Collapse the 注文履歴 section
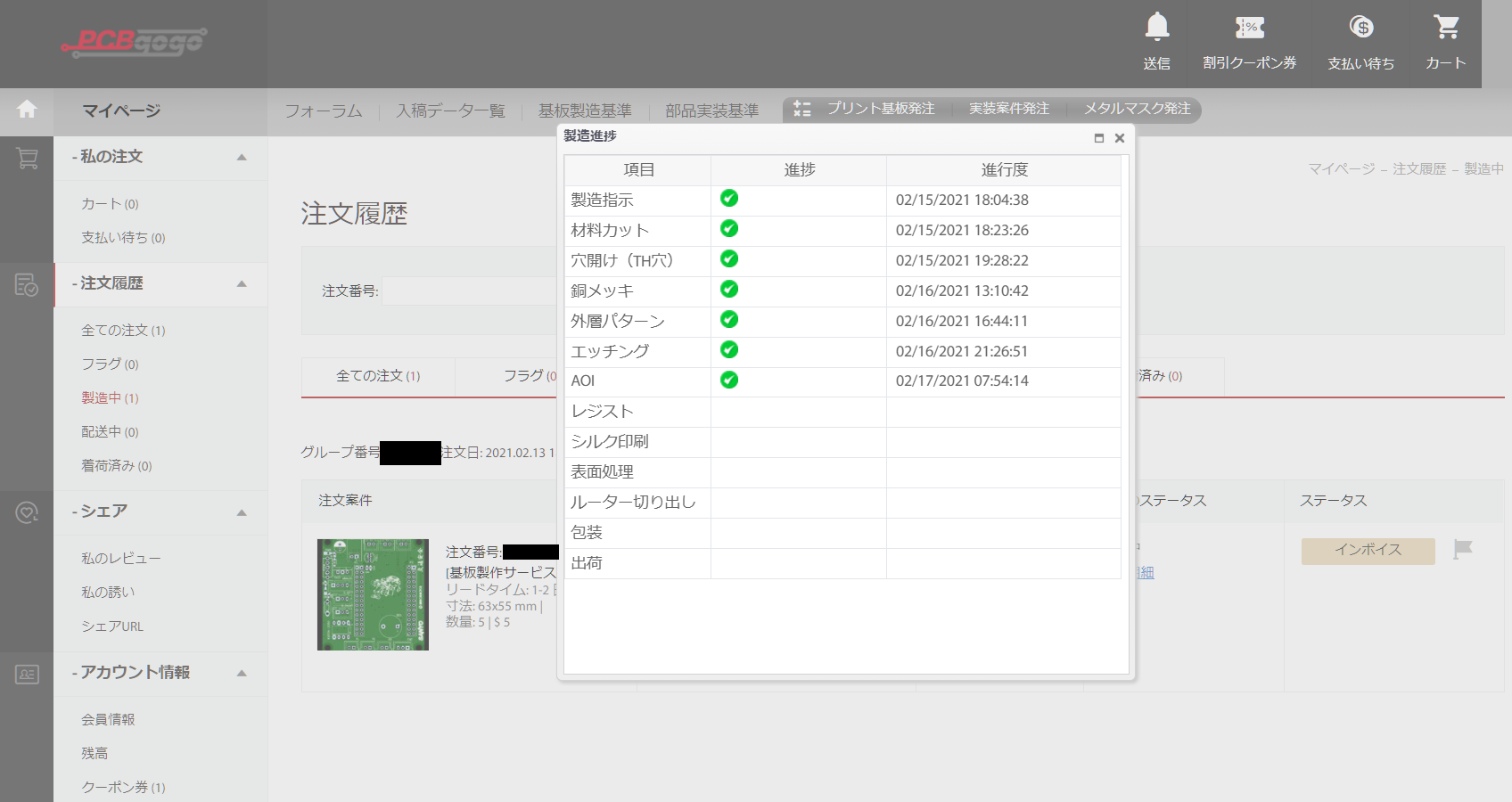The width and height of the screenshot is (1512, 802). 241,283
